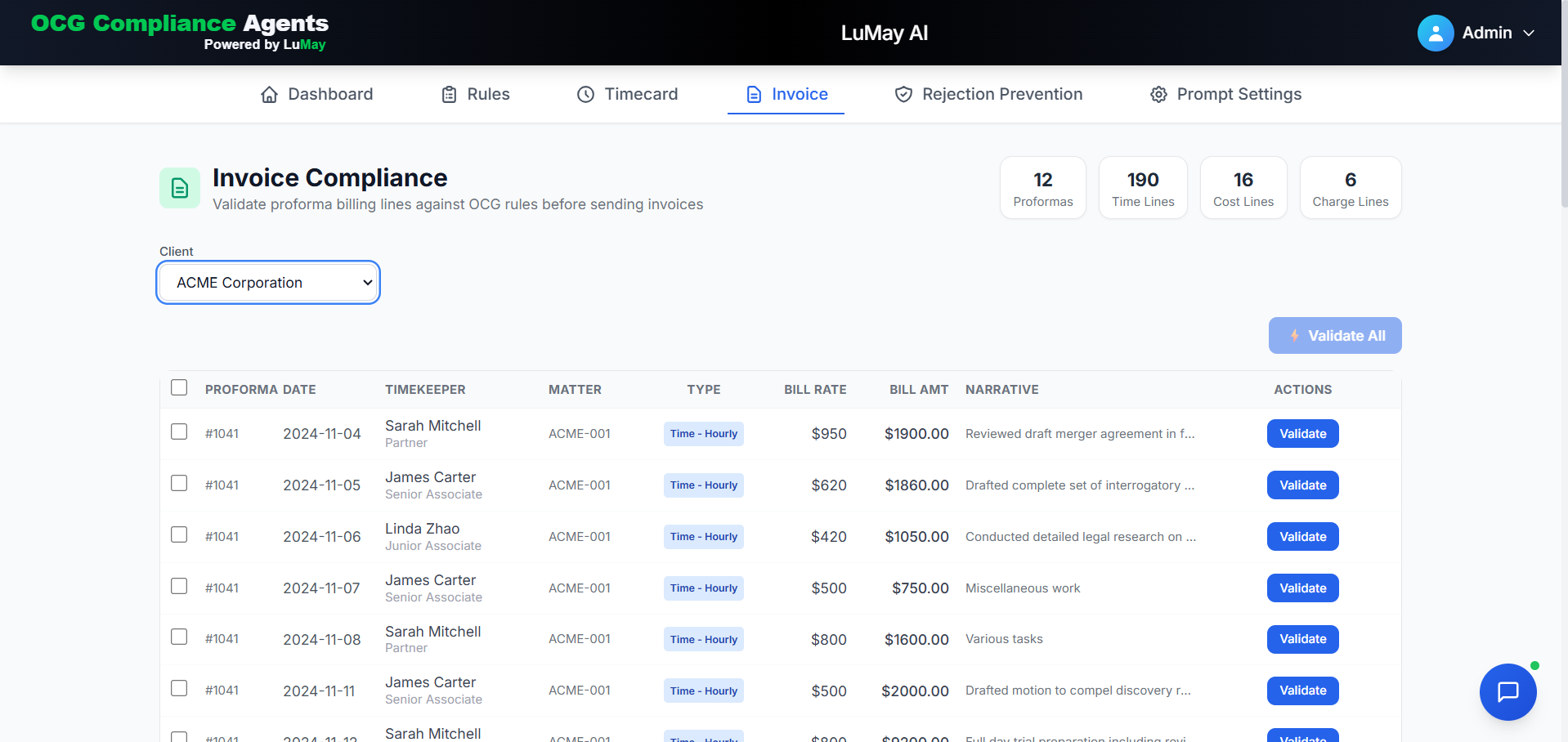Click the green Invoice Compliance page icon
1568x742 pixels.
(180, 188)
